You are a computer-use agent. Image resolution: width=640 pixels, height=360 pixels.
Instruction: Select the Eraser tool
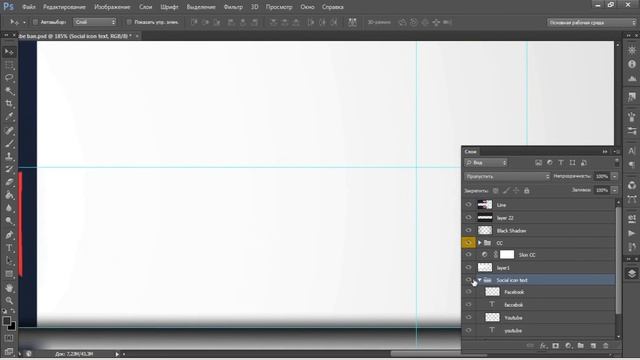9,182
